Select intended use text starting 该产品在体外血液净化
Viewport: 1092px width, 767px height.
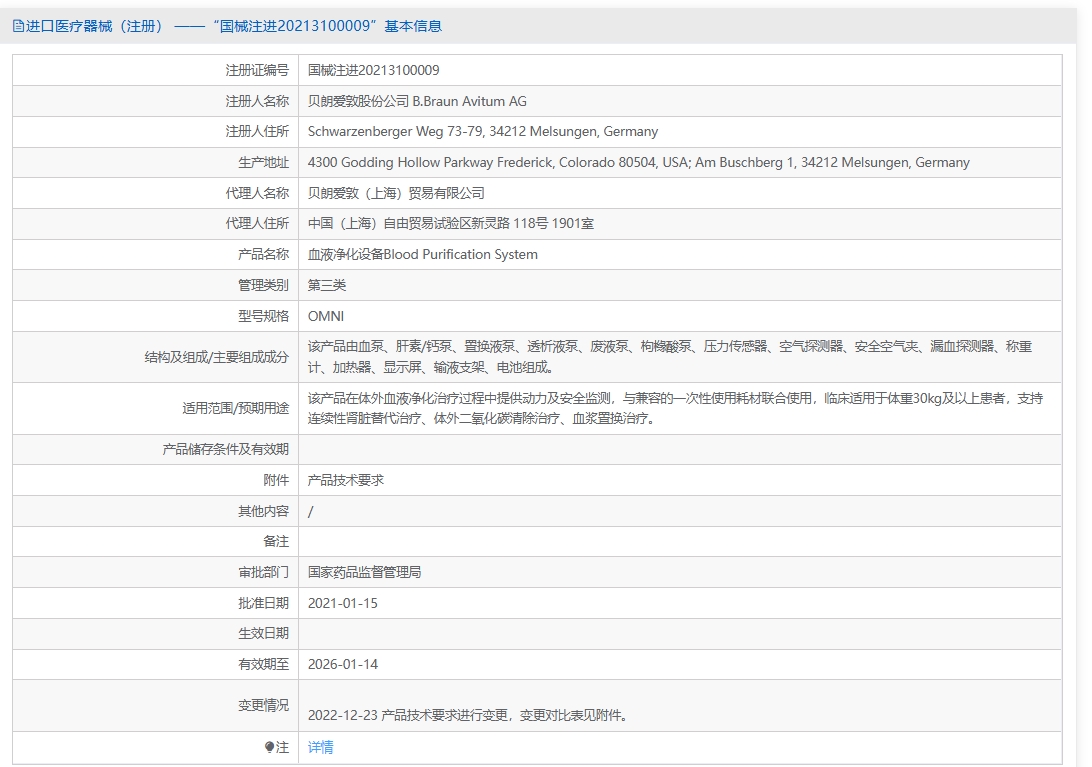[x=676, y=408]
